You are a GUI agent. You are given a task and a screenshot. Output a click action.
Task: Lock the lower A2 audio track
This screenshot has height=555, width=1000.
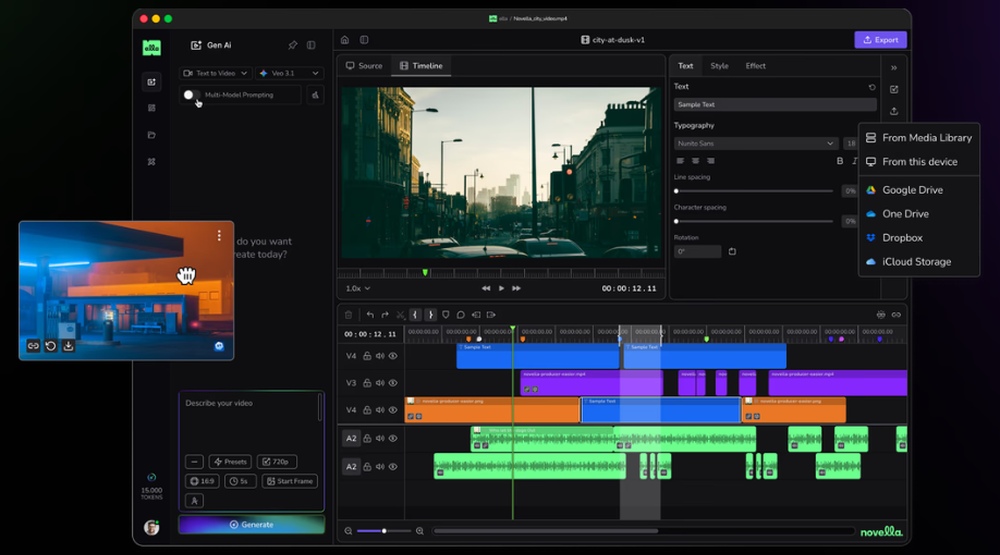pyautogui.click(x=367, y=466)
